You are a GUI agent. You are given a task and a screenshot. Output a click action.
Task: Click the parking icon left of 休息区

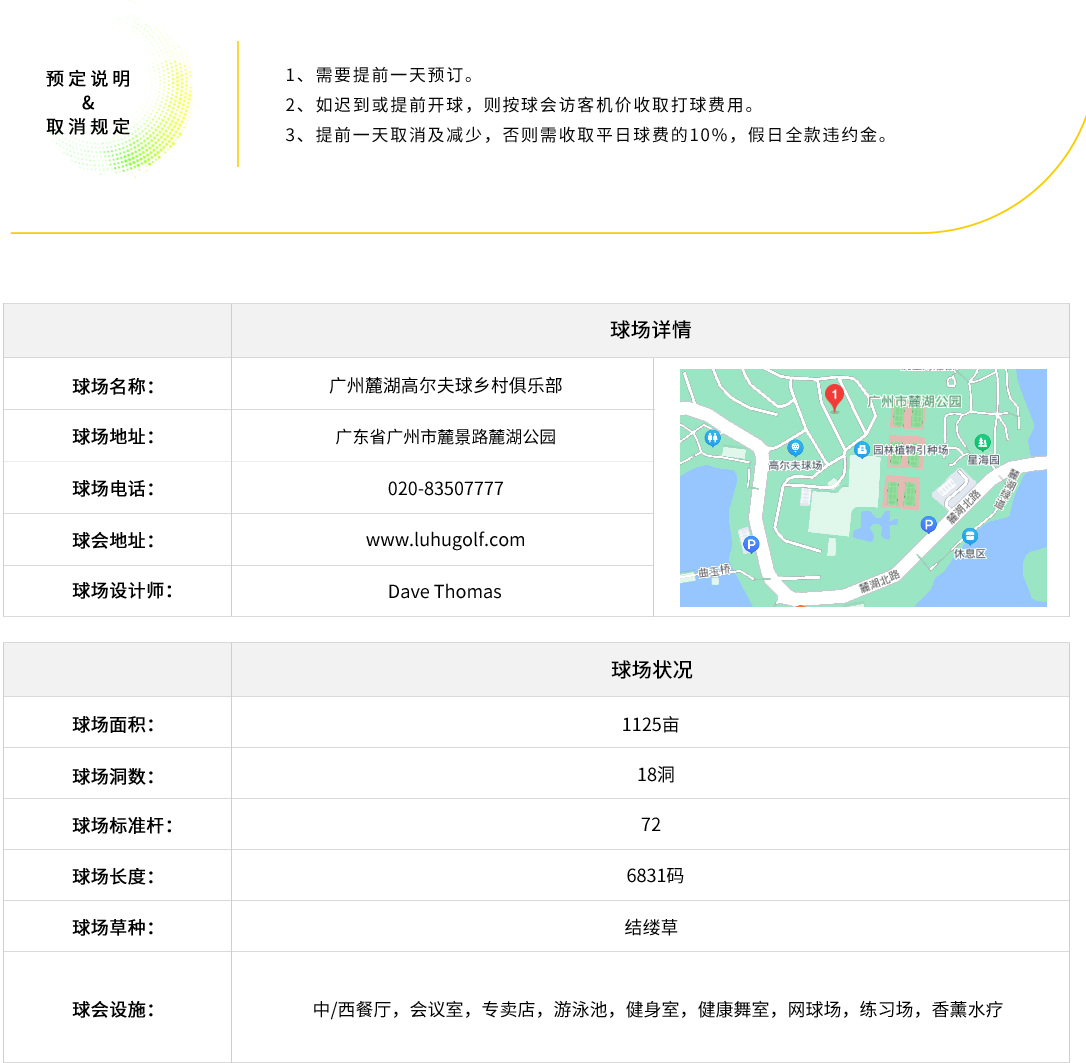(928, 524)
